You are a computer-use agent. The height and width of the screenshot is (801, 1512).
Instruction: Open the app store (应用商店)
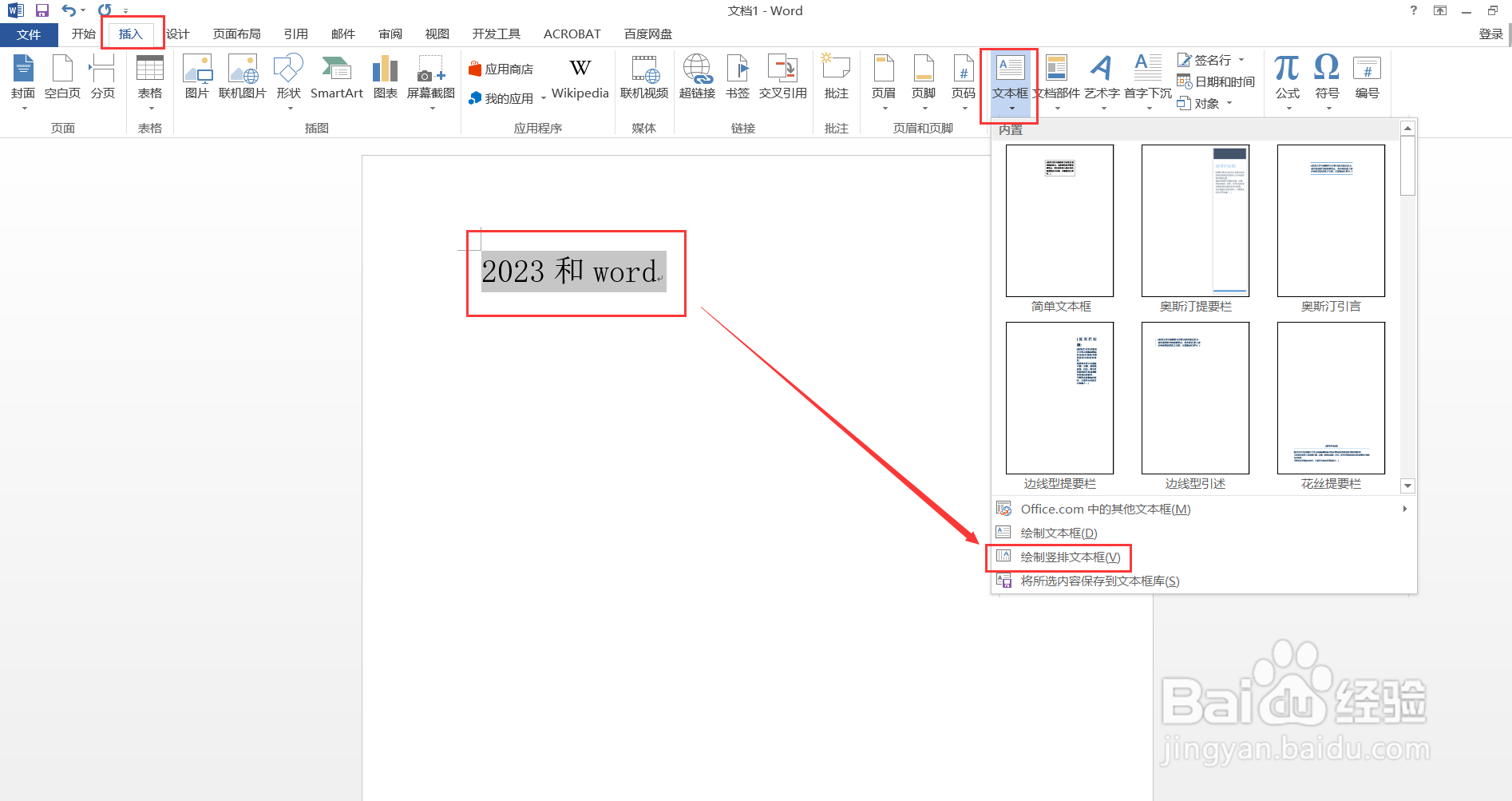[501, 69]
